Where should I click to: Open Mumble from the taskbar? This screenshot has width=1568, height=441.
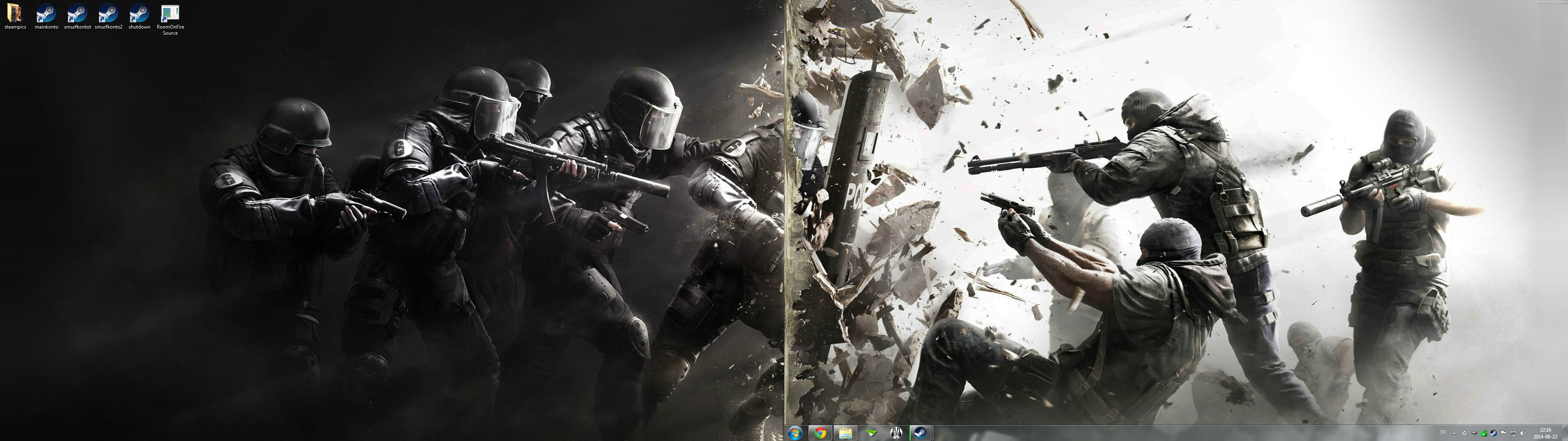896,433
